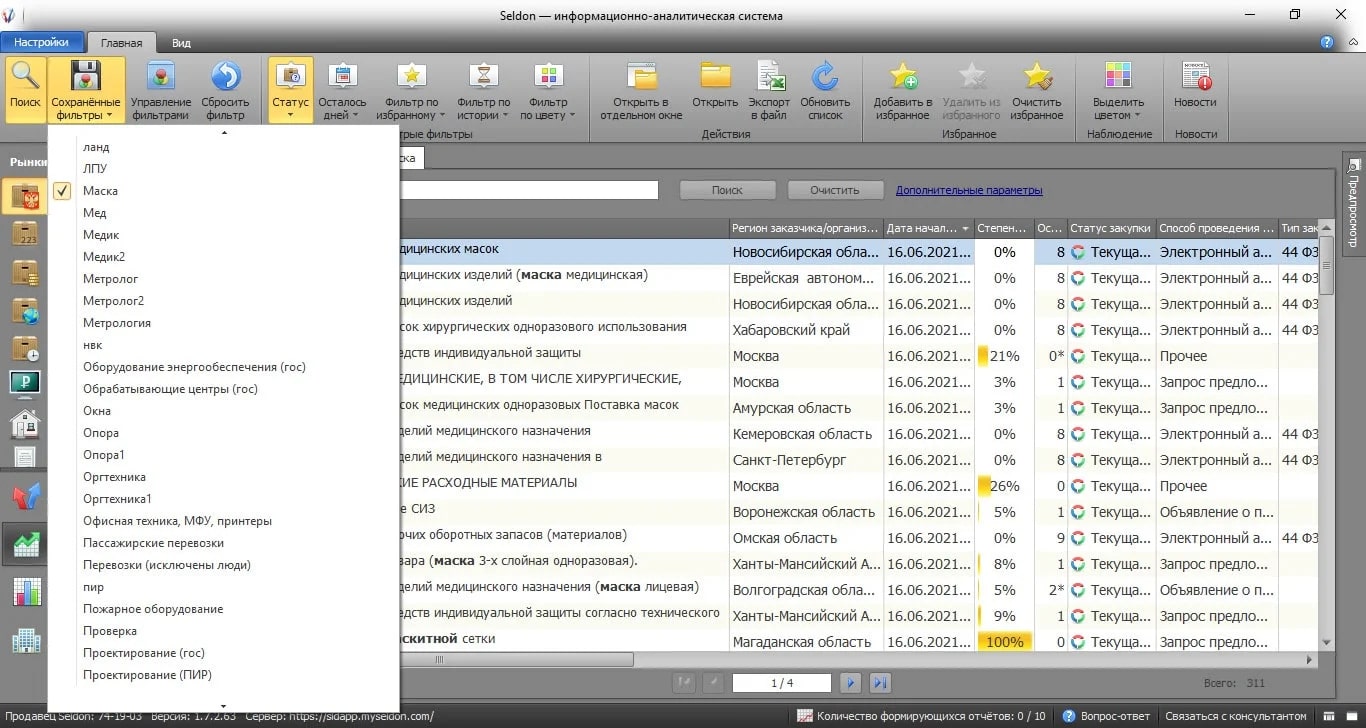1366x728 pixels.
Task: Open Фильтр по цвету dropdown
Action: tap(548, 90)
